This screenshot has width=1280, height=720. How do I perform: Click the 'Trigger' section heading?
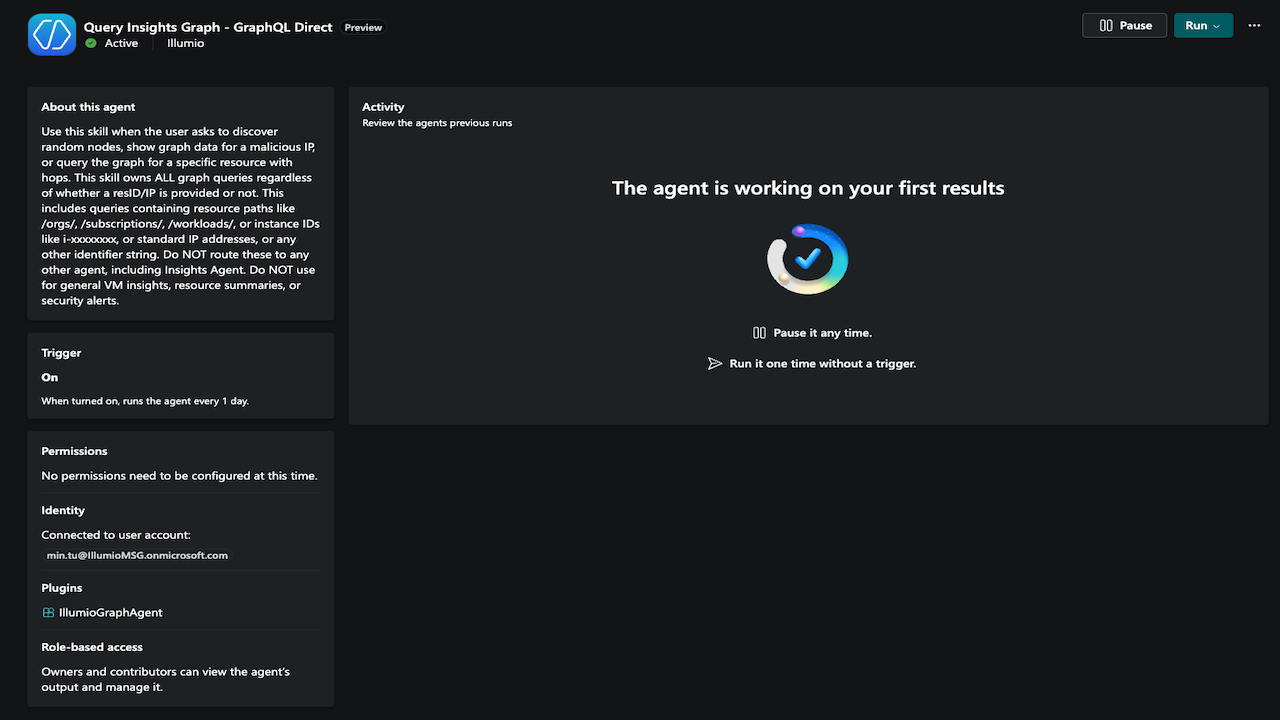coord(61,353)
